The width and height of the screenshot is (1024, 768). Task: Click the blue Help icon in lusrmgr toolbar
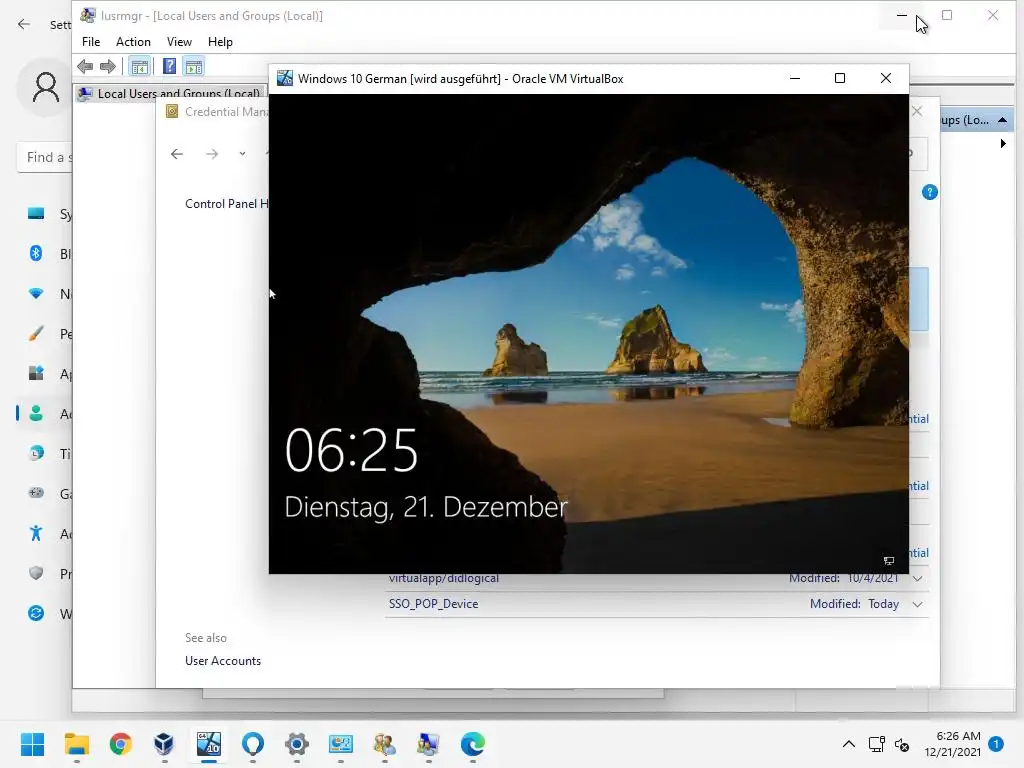pyautogui.click(x=169, y=66)
